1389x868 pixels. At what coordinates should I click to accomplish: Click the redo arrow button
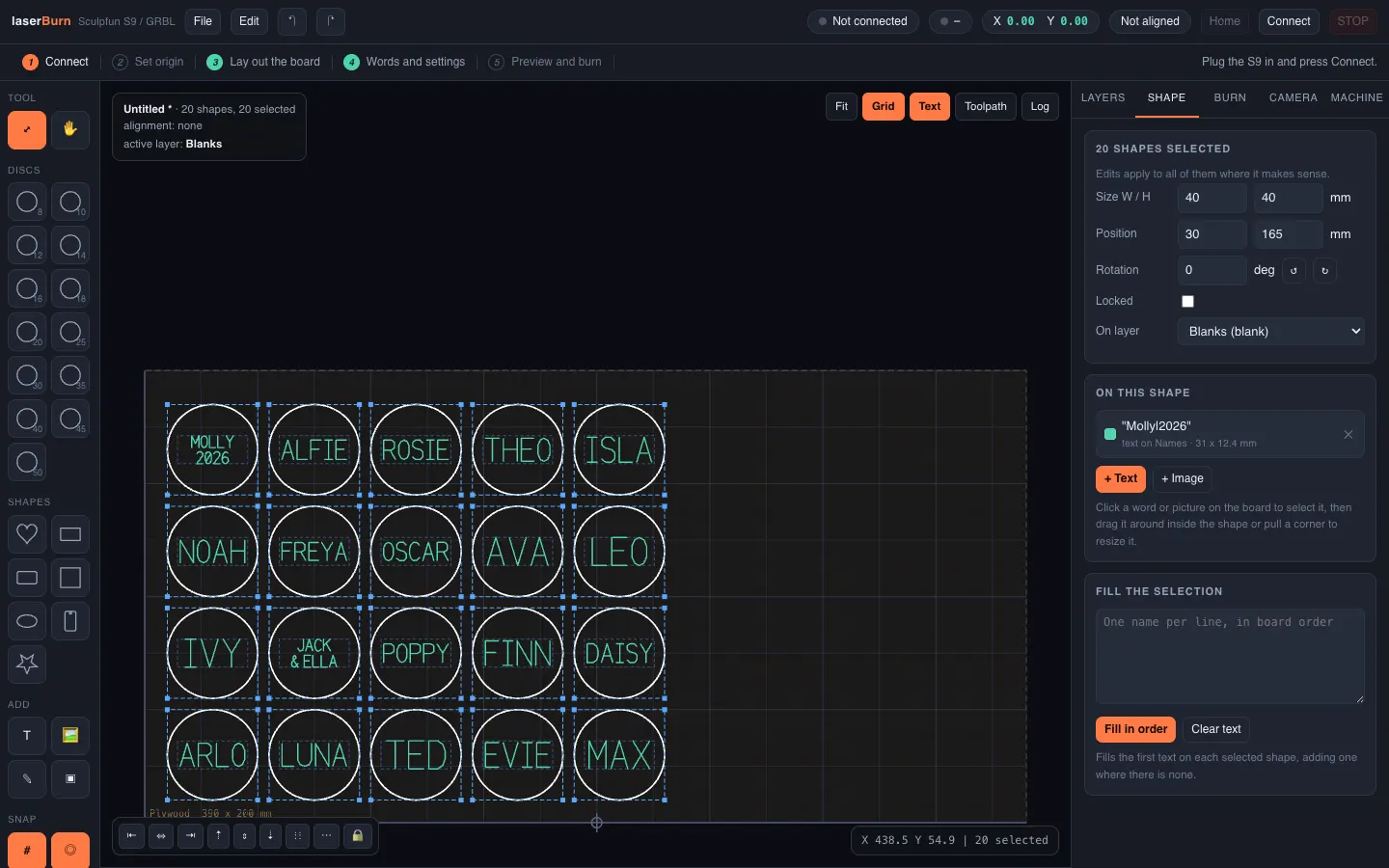(x=331, y=21)
